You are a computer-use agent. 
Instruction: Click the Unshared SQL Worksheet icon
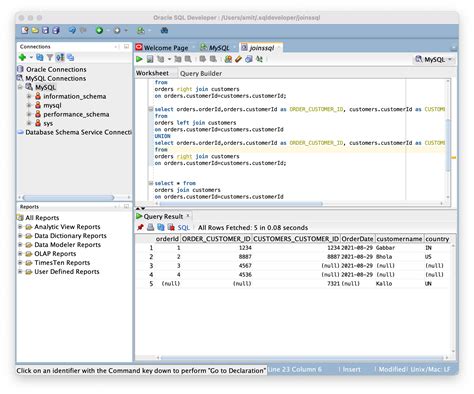click(228, 59)
